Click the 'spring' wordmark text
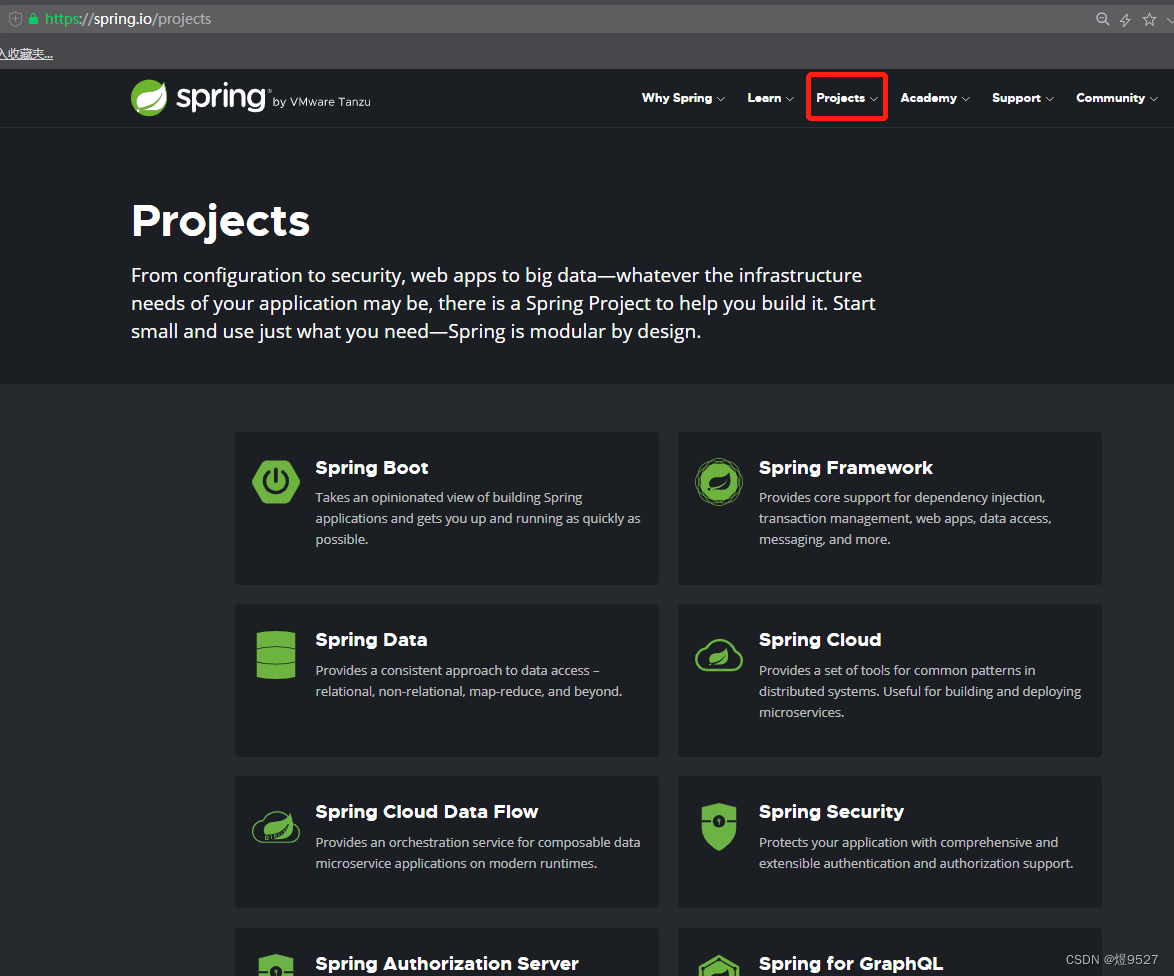1174x976 pixels. [221, 98]
